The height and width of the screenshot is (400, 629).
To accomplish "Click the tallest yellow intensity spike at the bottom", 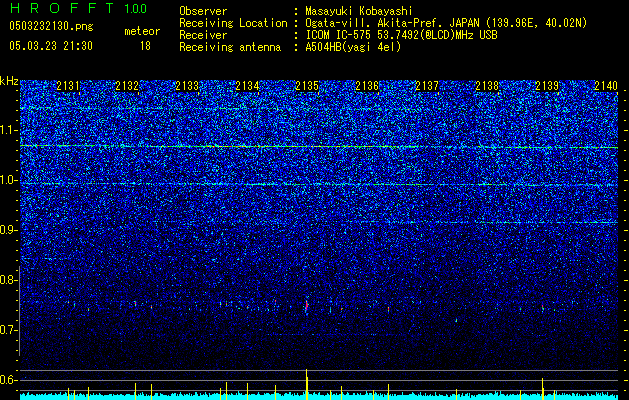I will pos(306,384).
